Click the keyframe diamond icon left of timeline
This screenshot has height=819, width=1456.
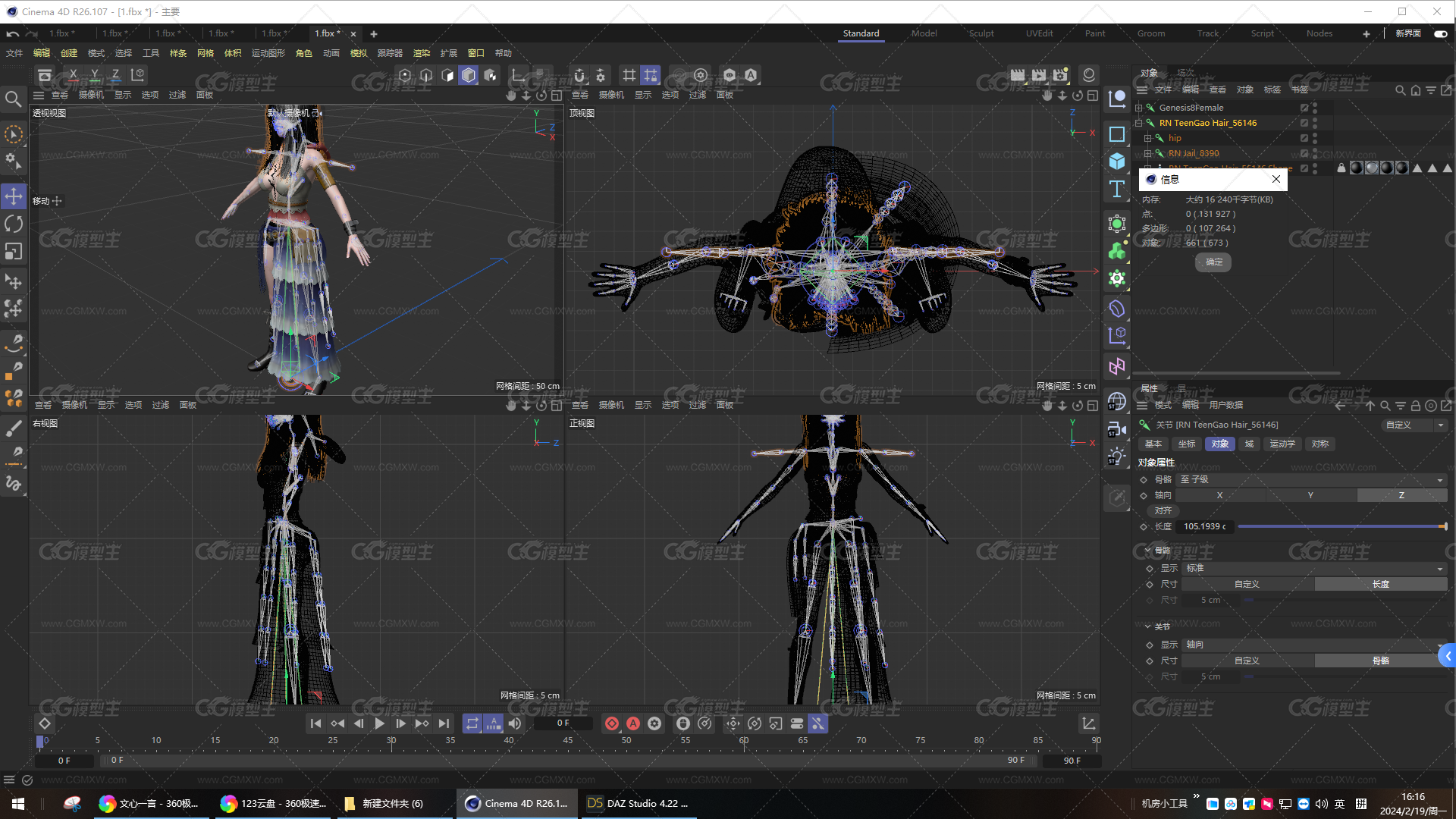(x=45, y=723)
